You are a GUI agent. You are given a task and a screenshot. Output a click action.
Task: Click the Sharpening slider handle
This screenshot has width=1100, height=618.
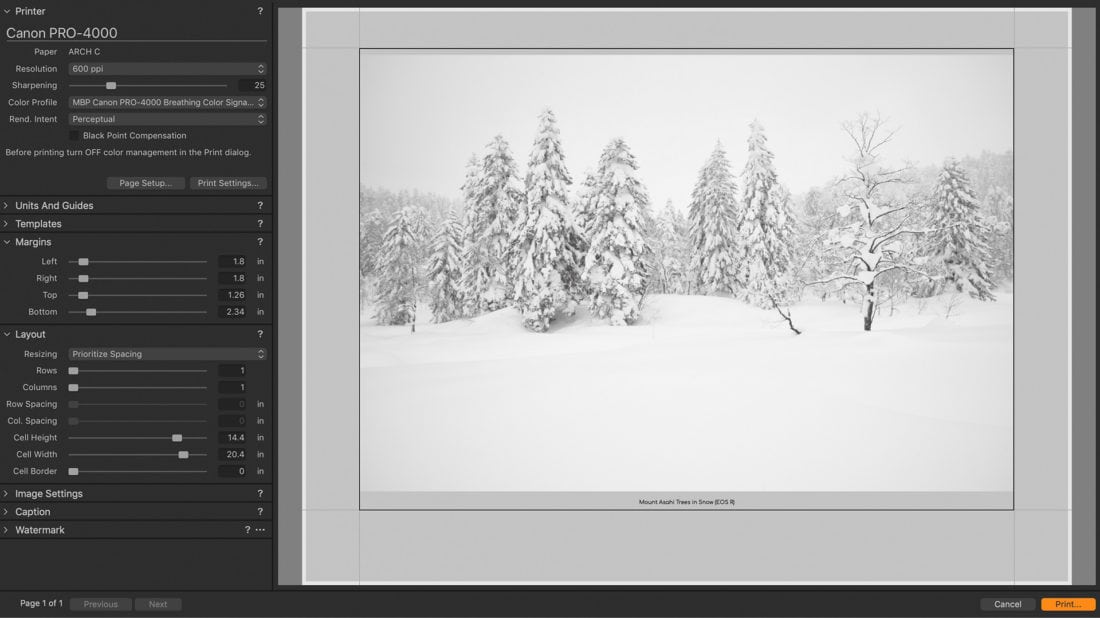[111, 86]
